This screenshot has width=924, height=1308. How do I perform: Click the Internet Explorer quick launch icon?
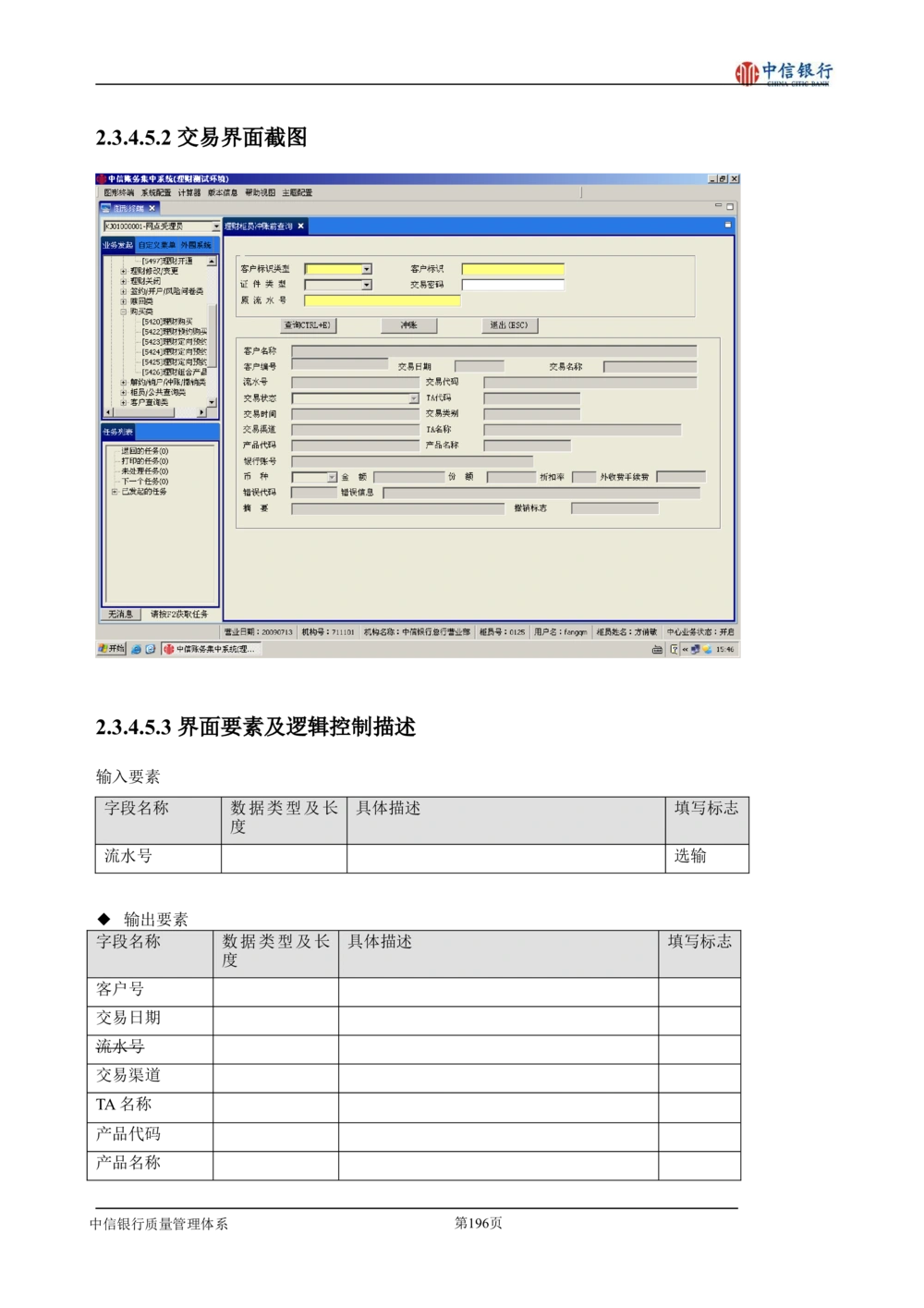(136, 649)
